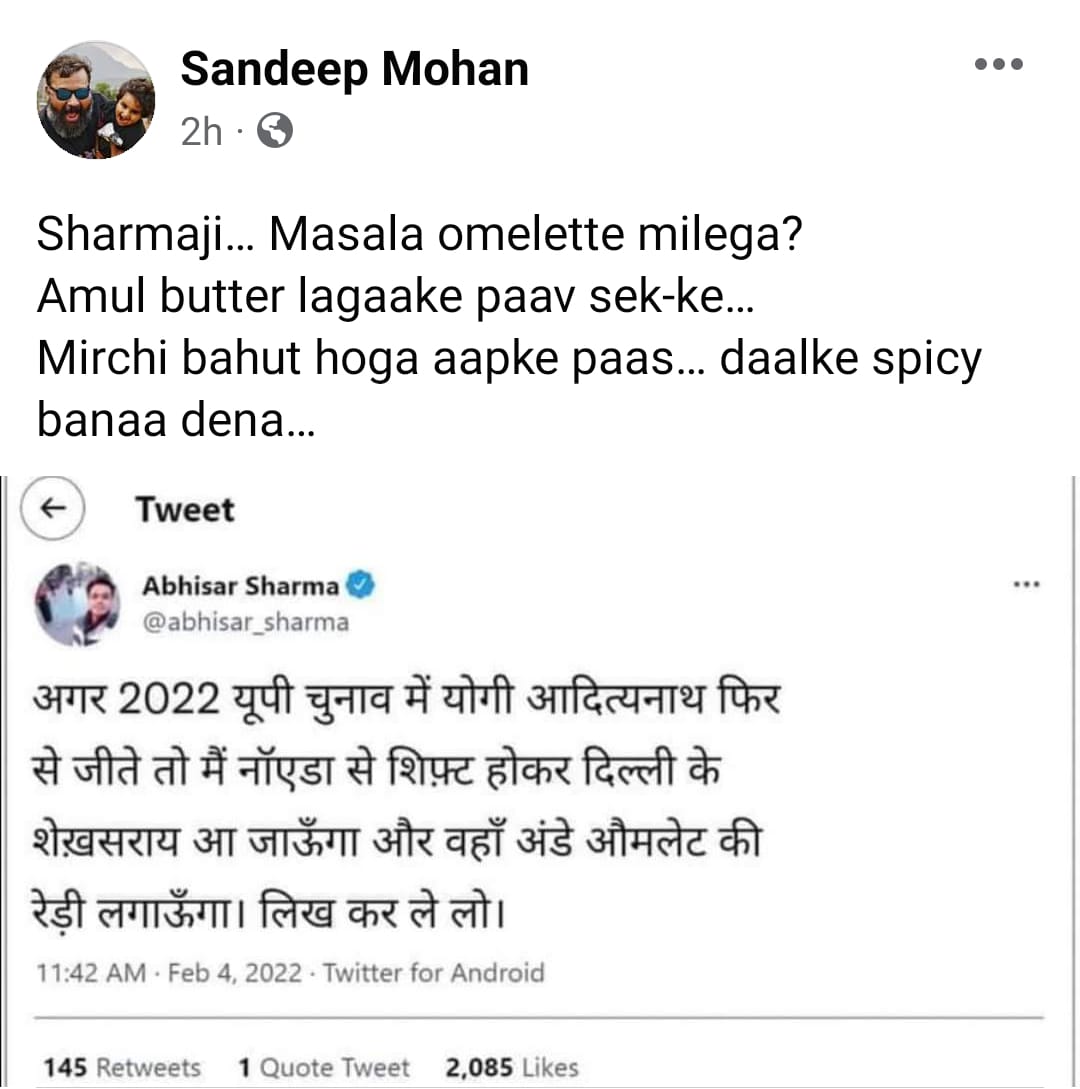Click the Feb 4, 2022 tweet date
This screenshot has width=1080, height=1089.
pos(234,973)
